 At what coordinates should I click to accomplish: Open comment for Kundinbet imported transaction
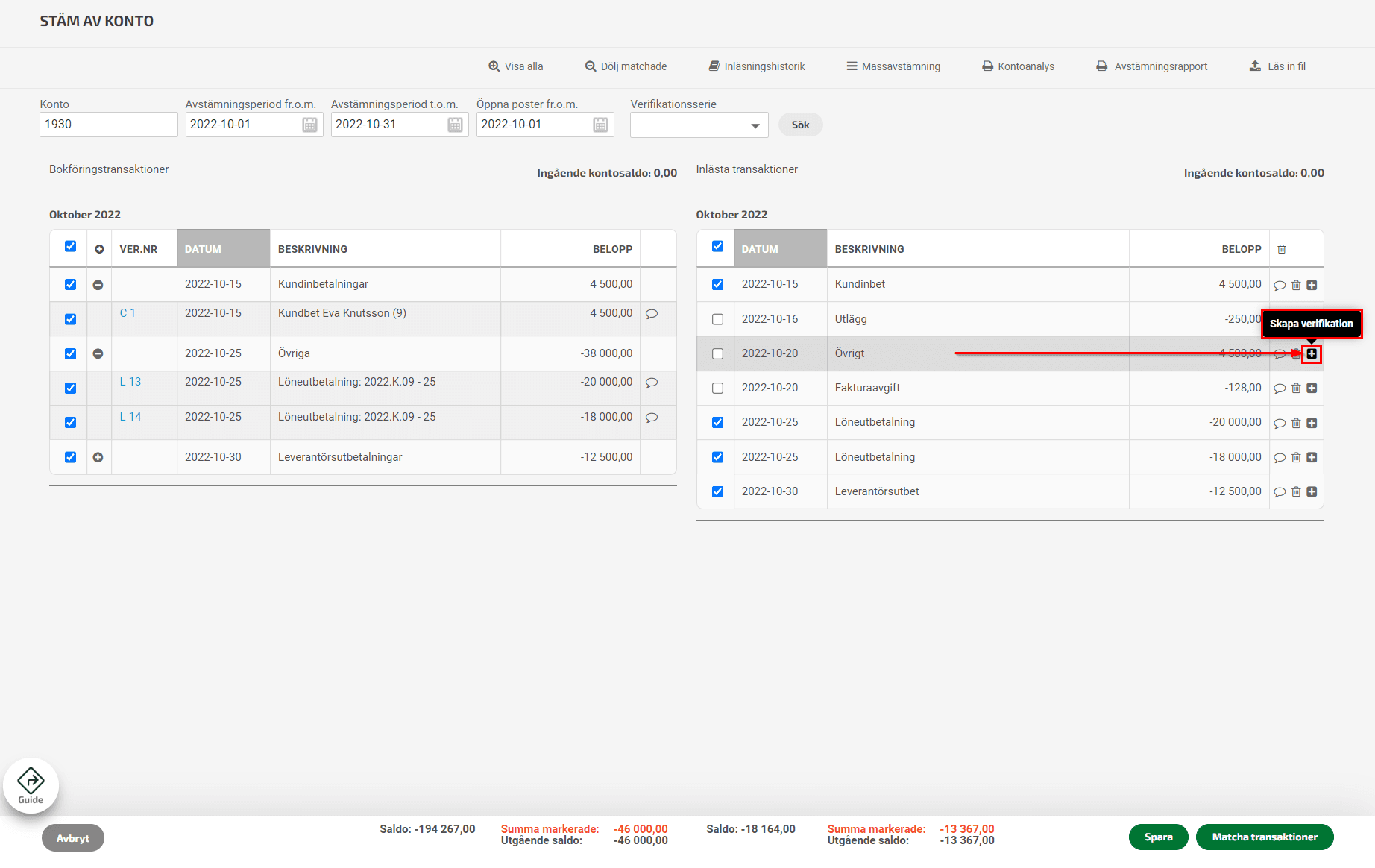(x=1280, y=286)
